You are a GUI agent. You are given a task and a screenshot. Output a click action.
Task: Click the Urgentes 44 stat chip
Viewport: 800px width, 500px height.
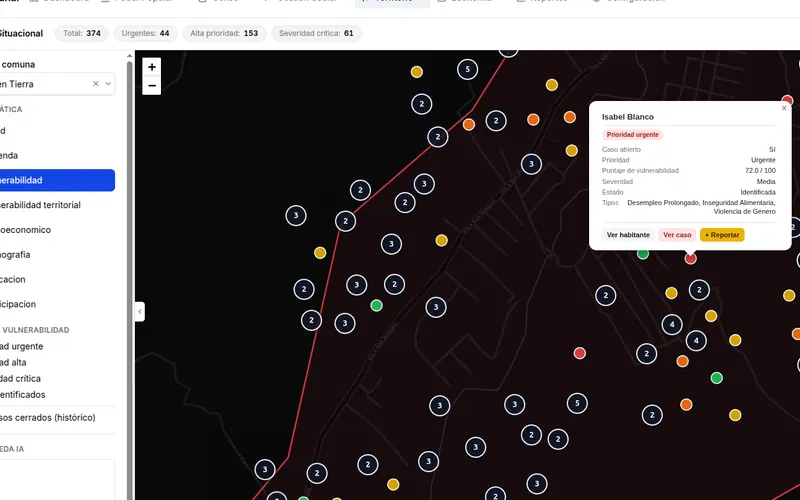[145, 33]
